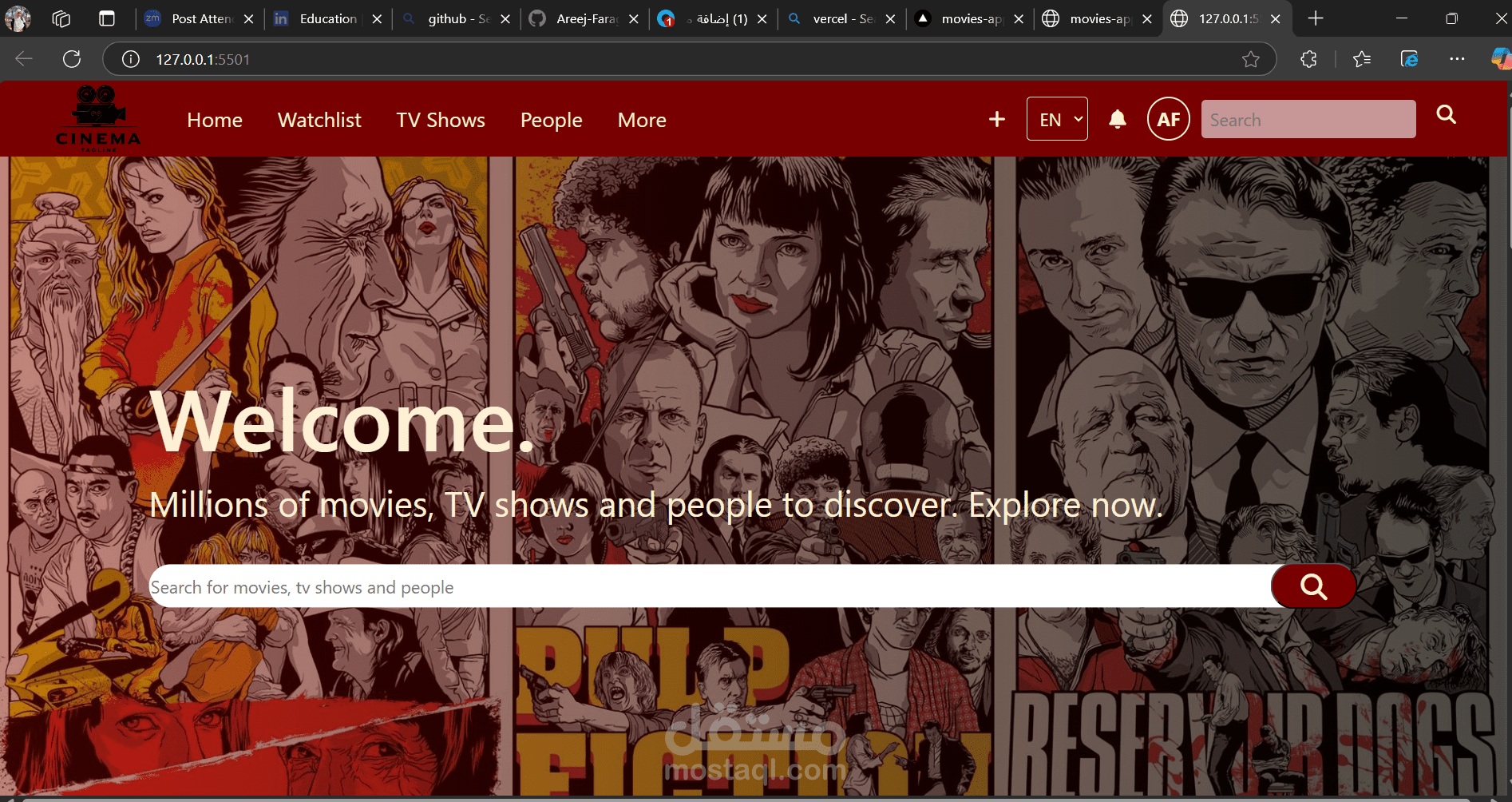Viewport: 1512px width, 802px height.
Task: Open the TV Shows section
Action: (441, 120)
